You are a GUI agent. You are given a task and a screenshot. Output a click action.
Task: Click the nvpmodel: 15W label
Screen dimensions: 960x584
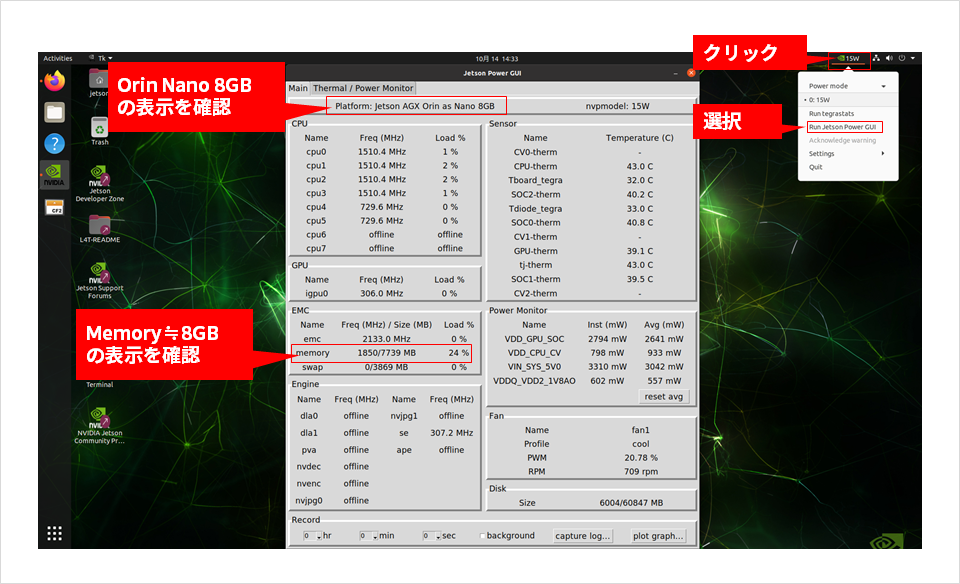tap(617, 106)
